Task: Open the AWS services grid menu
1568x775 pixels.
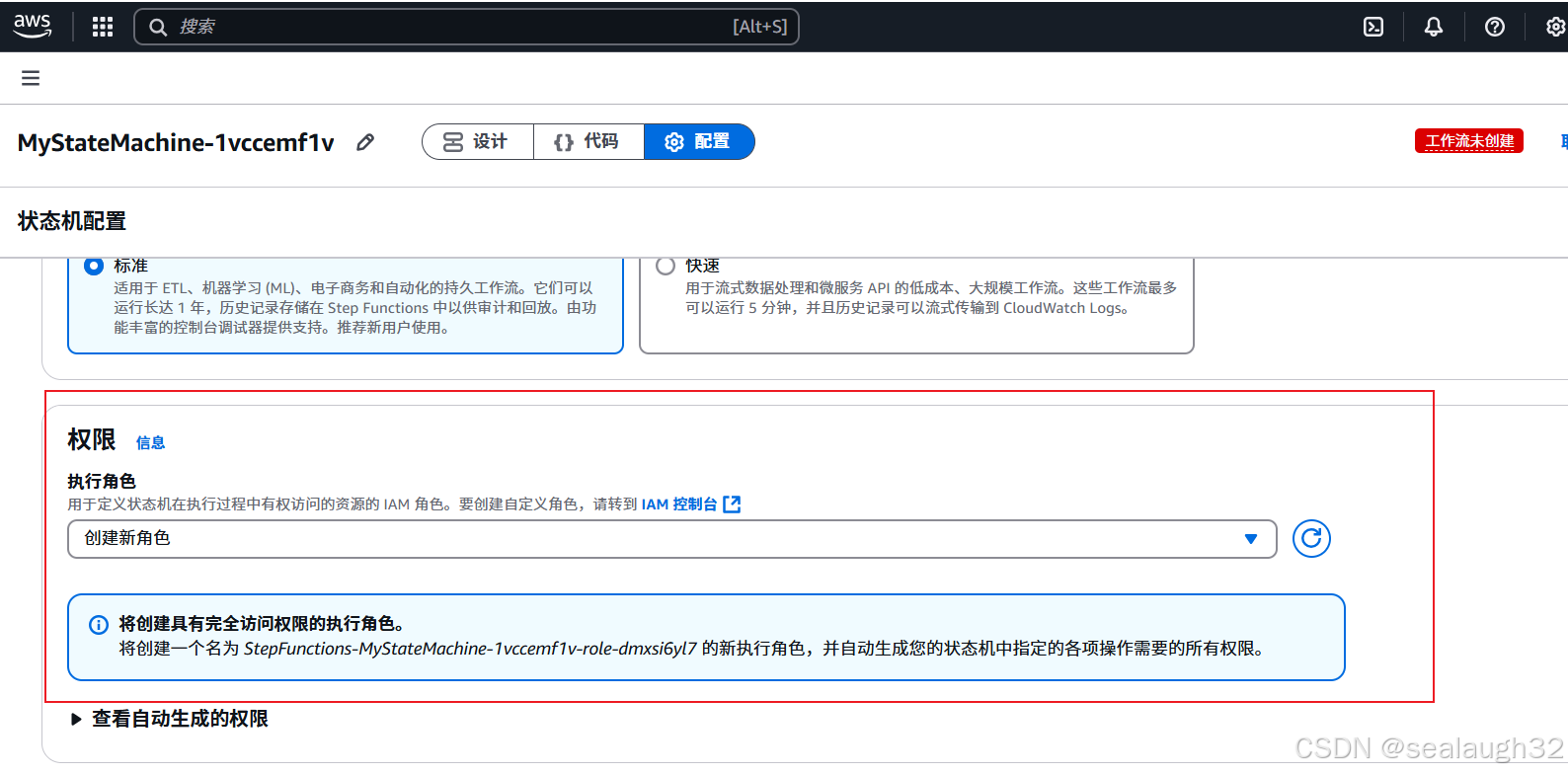Action: (103, 27)
